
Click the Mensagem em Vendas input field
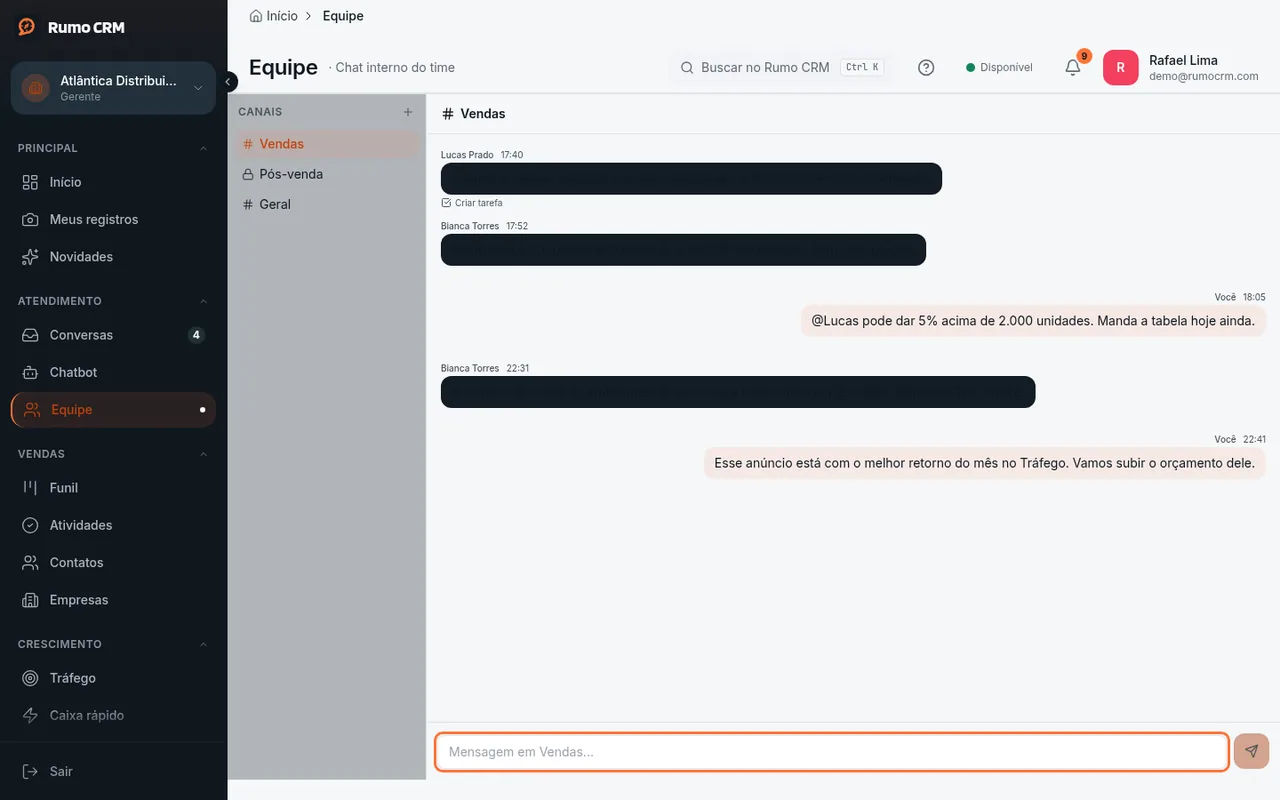point(831,752)
